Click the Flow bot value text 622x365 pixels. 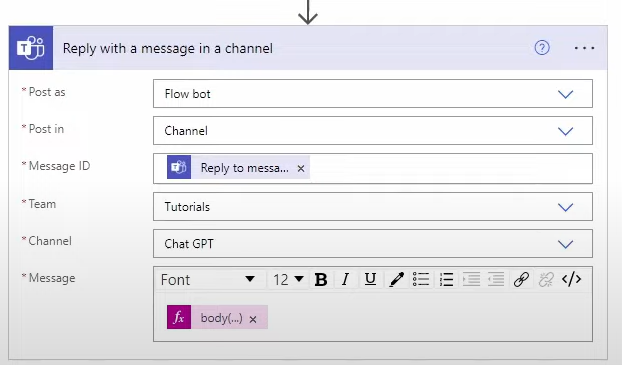click(x=187, y=94)
